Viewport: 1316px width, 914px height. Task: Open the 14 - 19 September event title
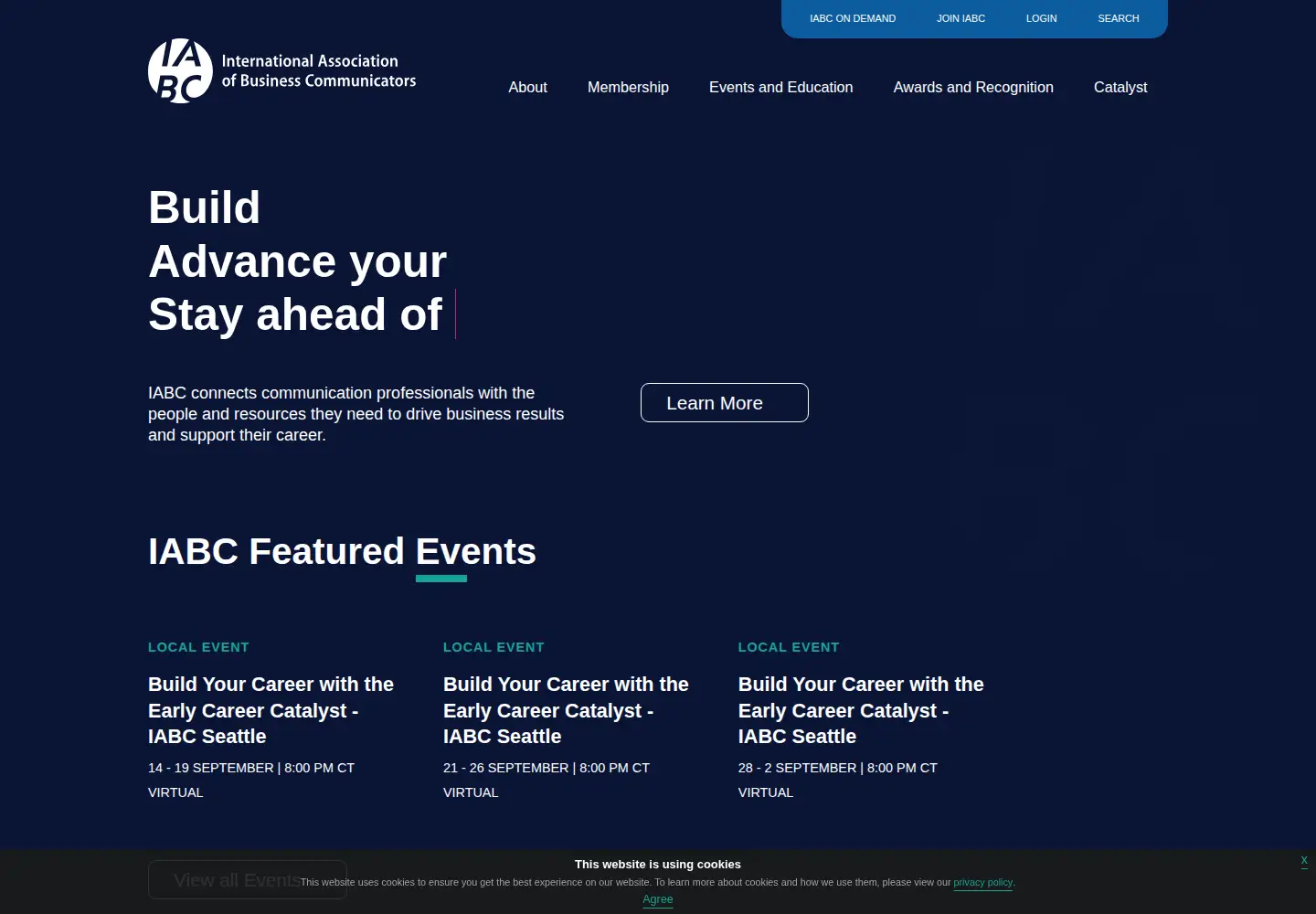click(271, 710)
